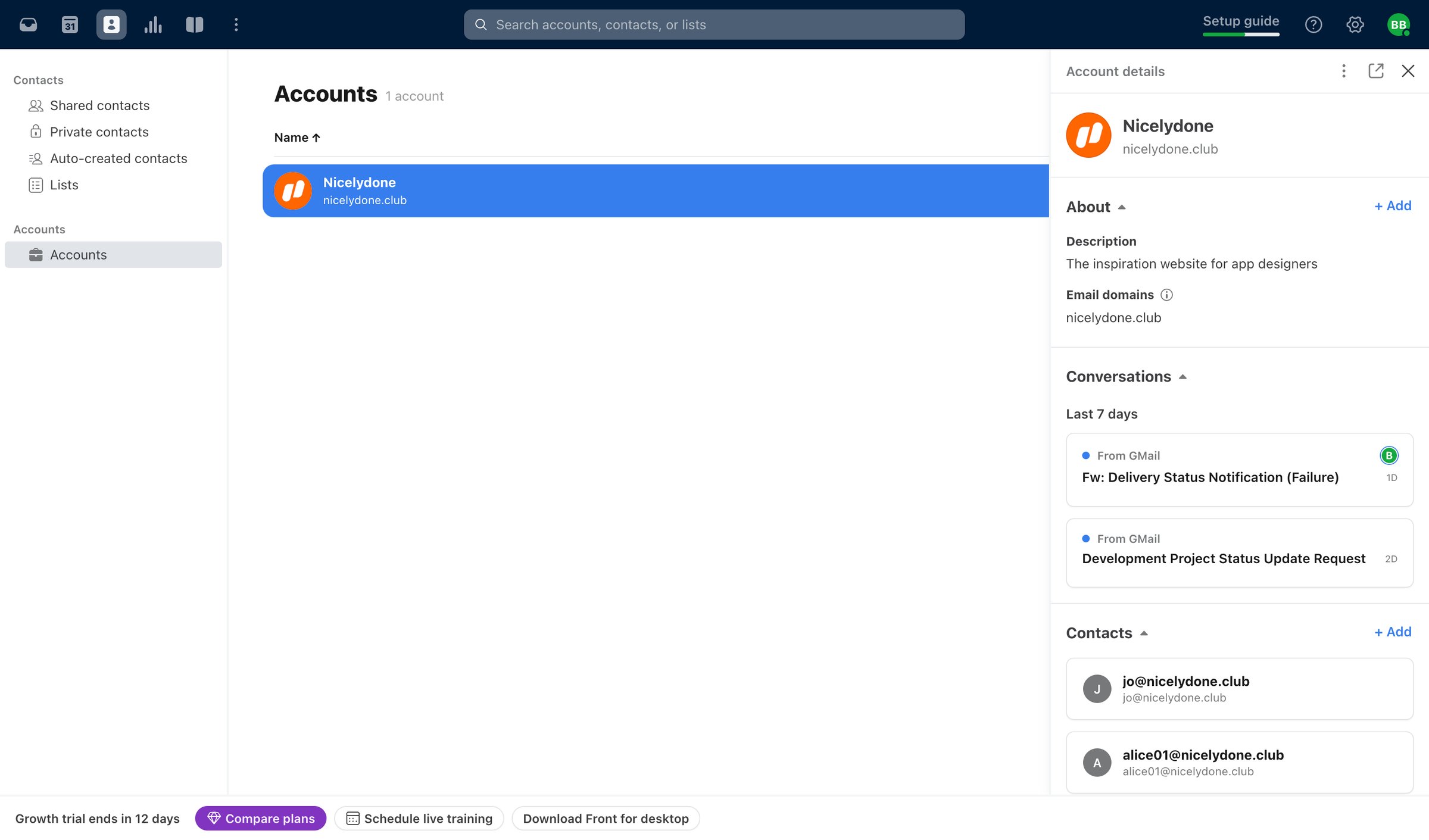Click Add in the About section

click(1393, 205)
